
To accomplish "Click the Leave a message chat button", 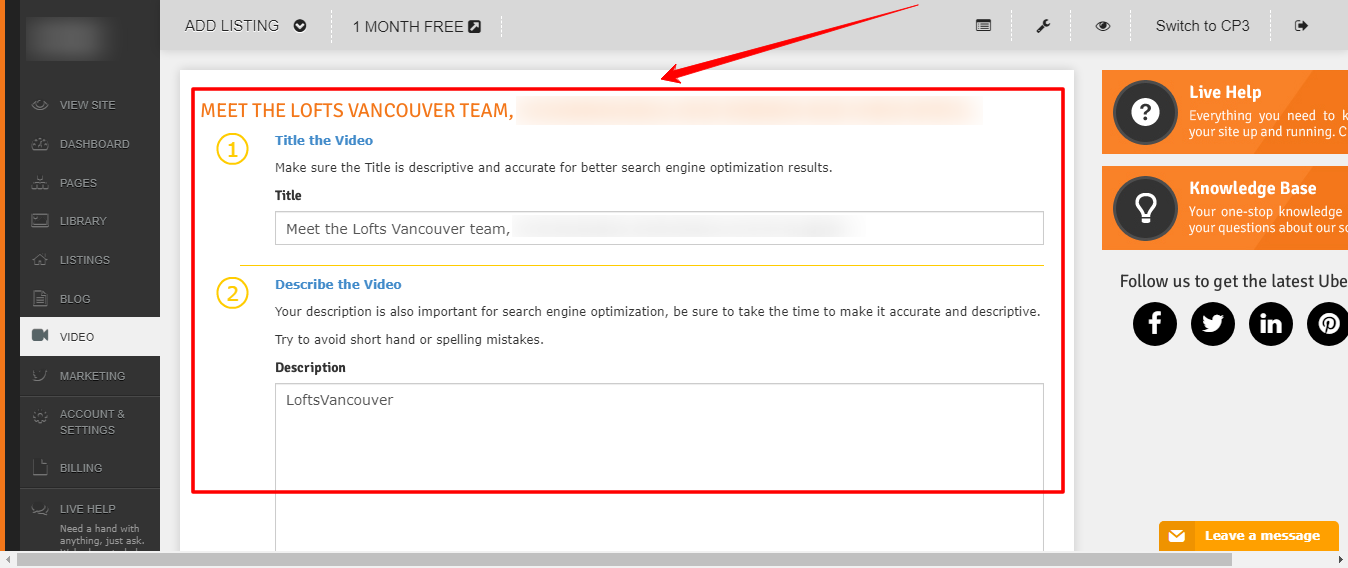I will coord(1248,536).
